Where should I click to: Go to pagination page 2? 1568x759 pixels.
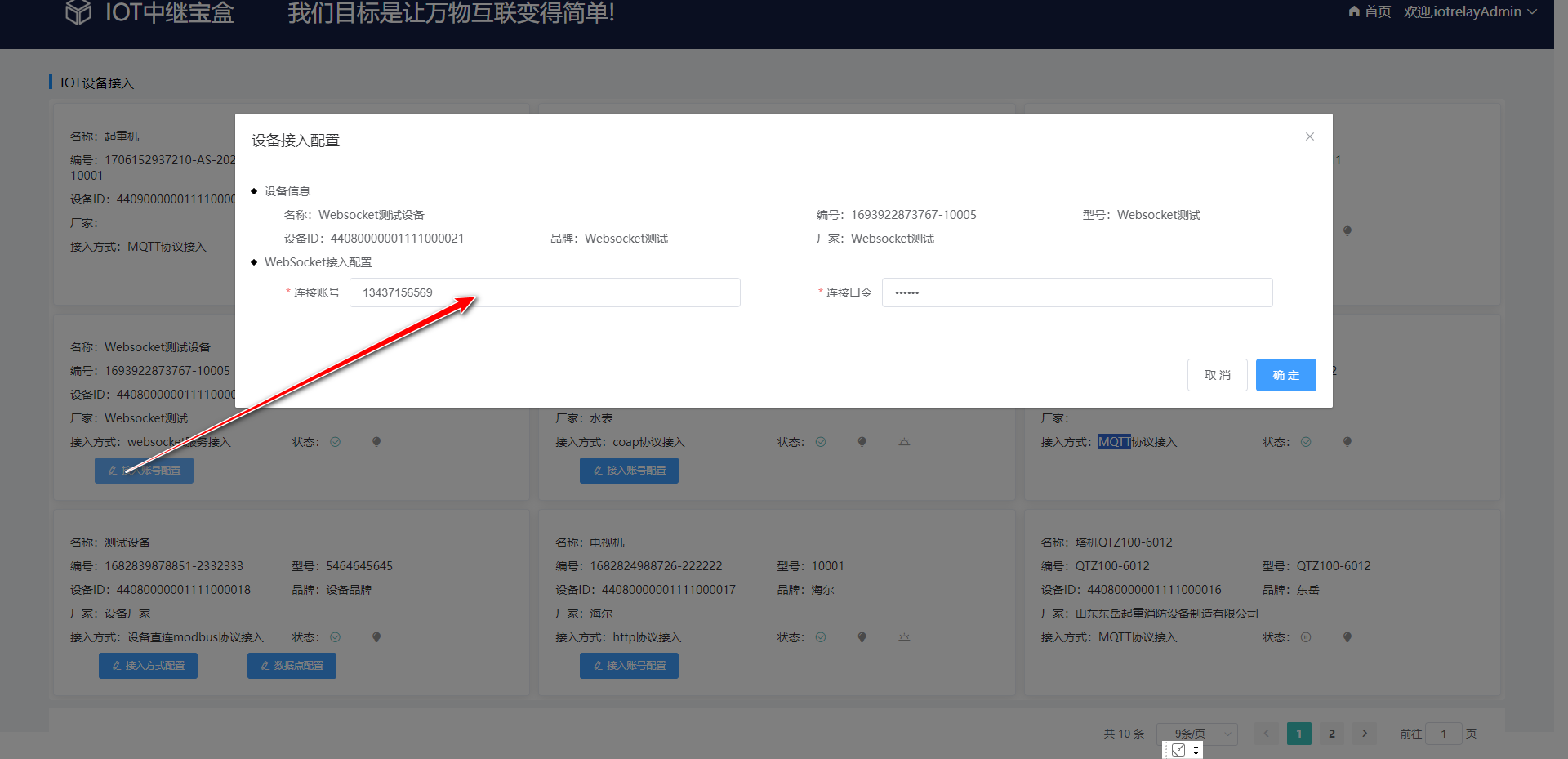click(1331, 734)
